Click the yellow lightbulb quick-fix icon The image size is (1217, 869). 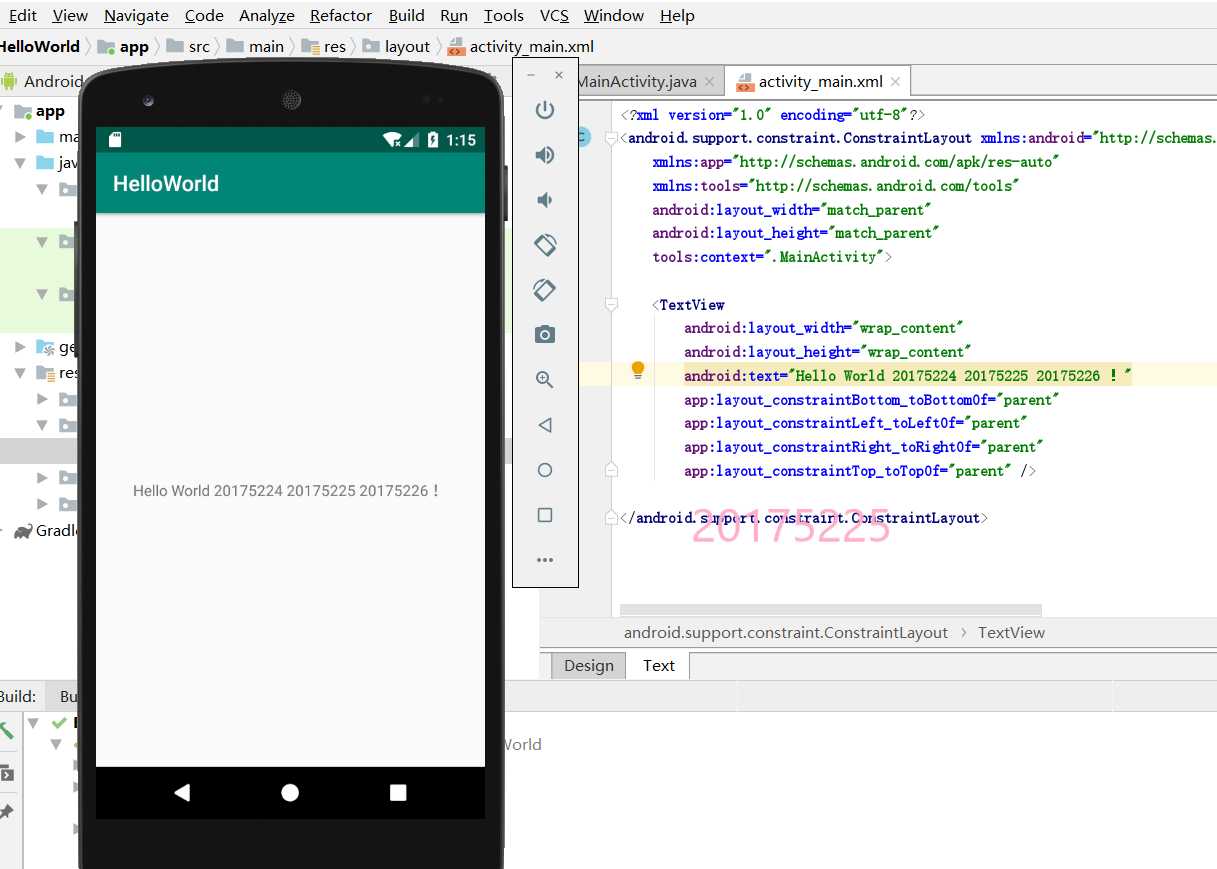coord(638,371)
